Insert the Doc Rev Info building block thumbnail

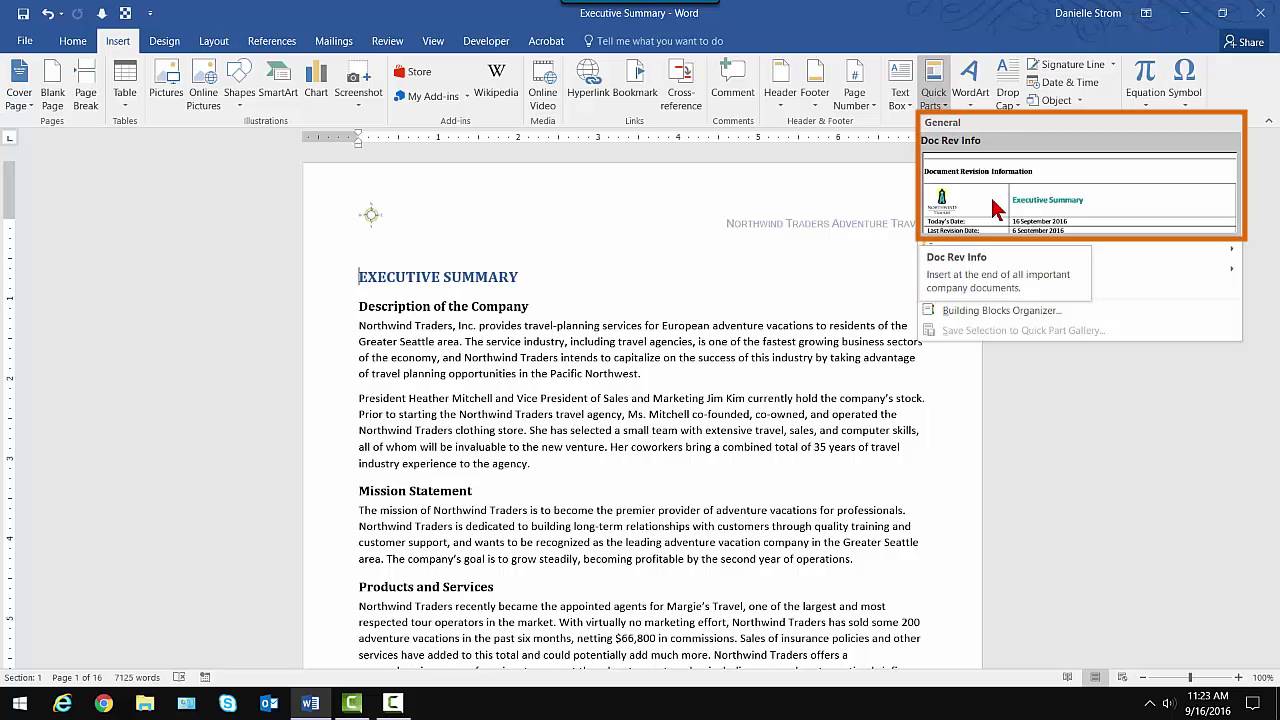1080,193
